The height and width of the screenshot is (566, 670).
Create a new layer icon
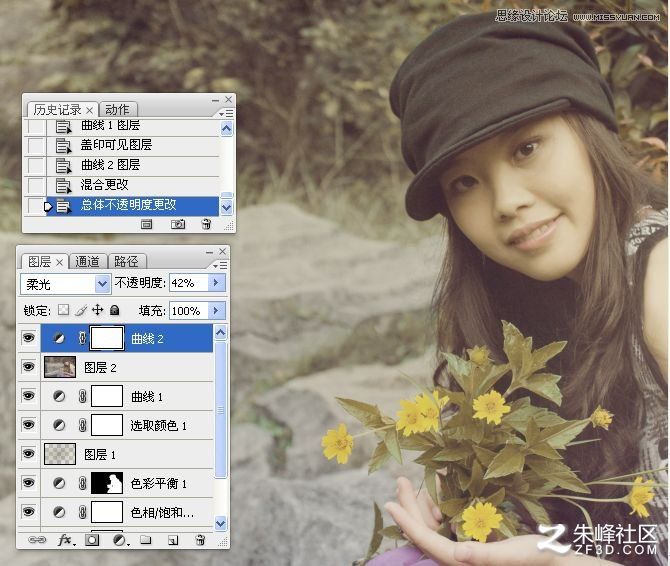173,540
